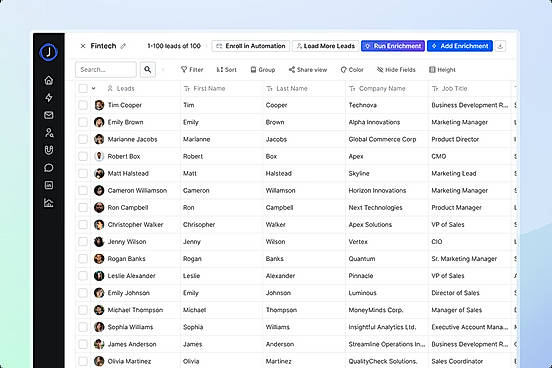Open the J logo in the sidebar
Viewport: 552px width, 368px height.
click(x=49, y=52)
